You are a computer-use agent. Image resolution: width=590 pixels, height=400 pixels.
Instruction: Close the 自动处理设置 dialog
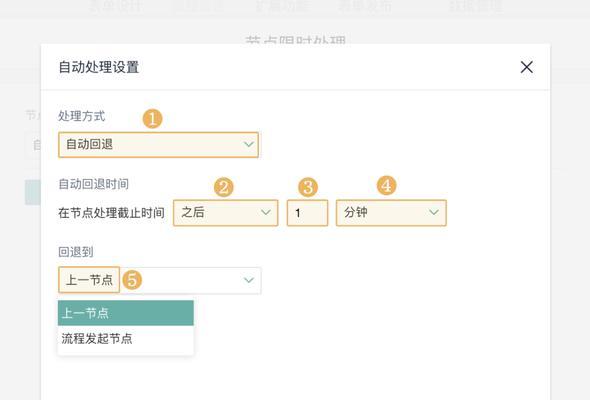pos(526,67)
